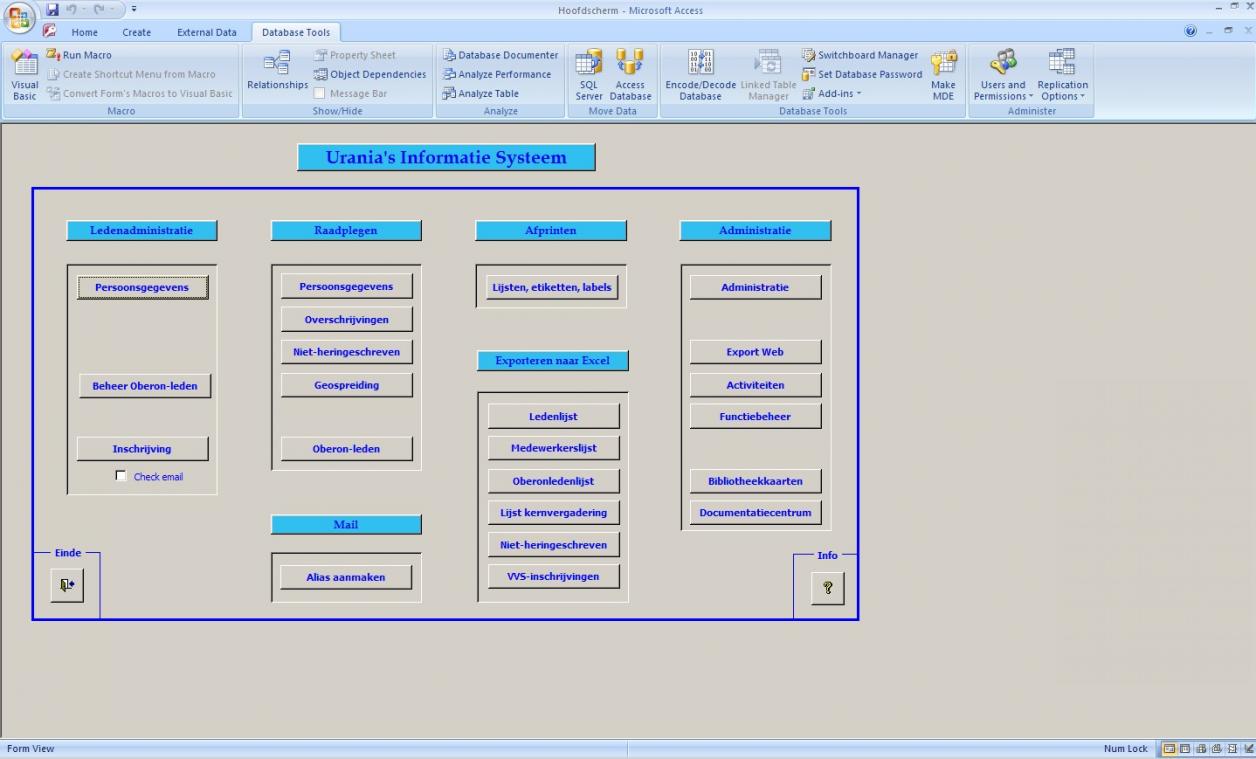Click the Lijst kernvergadering button
Viewport: 1256px width, 759px height.
coord(553,513)
